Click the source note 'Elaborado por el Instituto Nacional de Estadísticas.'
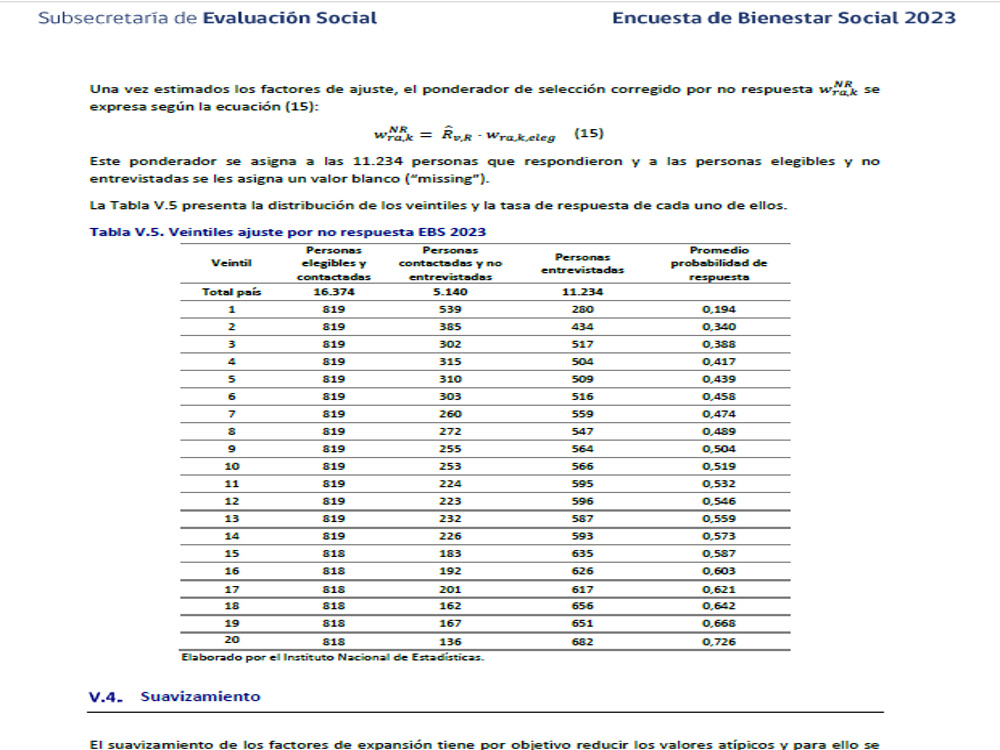This screenshot has width=1000, height=750. [332, 658]
